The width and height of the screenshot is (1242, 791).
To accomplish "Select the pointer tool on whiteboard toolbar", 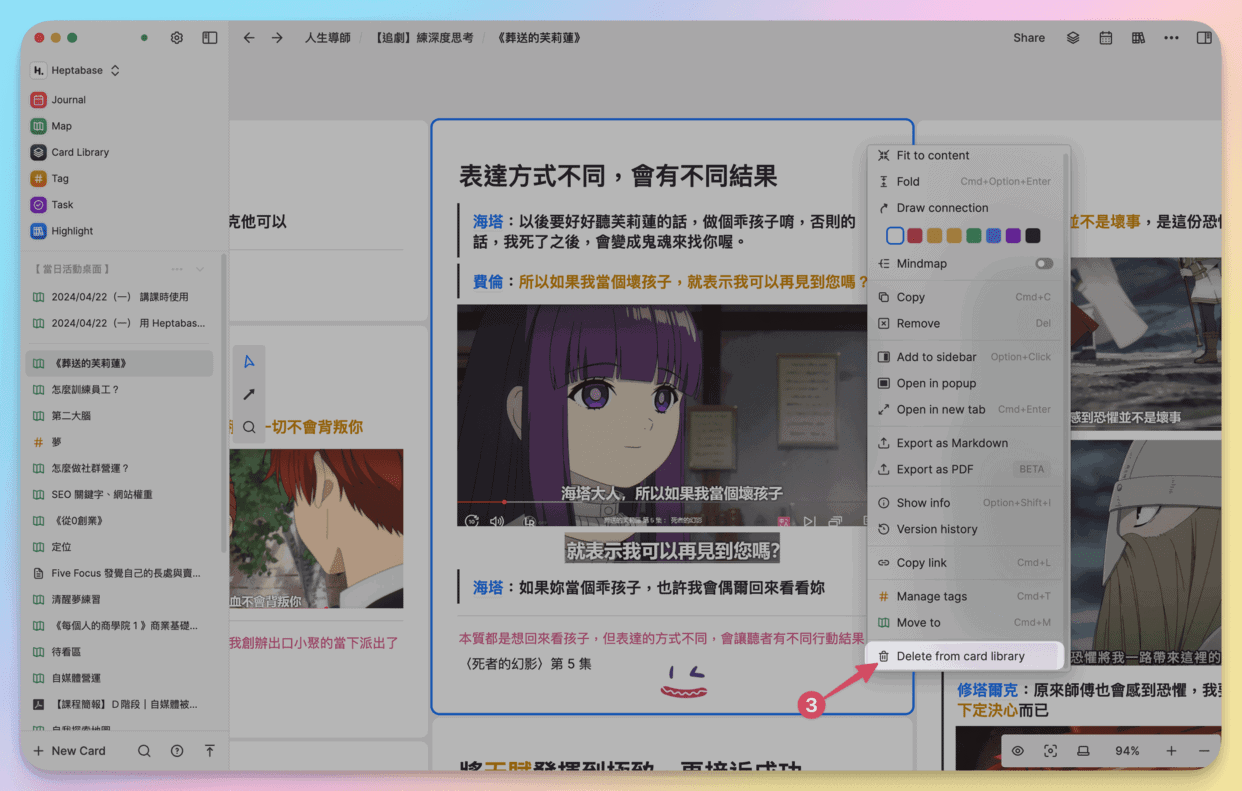I will point(249,362).
